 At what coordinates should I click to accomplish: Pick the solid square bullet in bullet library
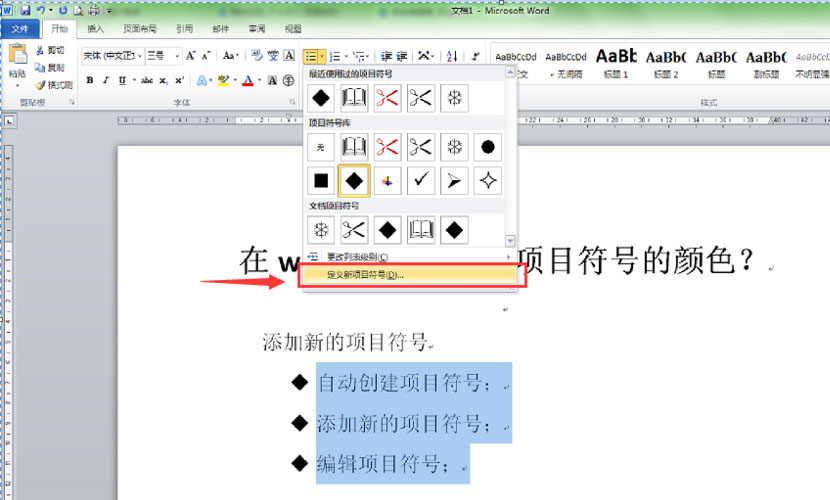pyautogui.click(x=321, y=180)
